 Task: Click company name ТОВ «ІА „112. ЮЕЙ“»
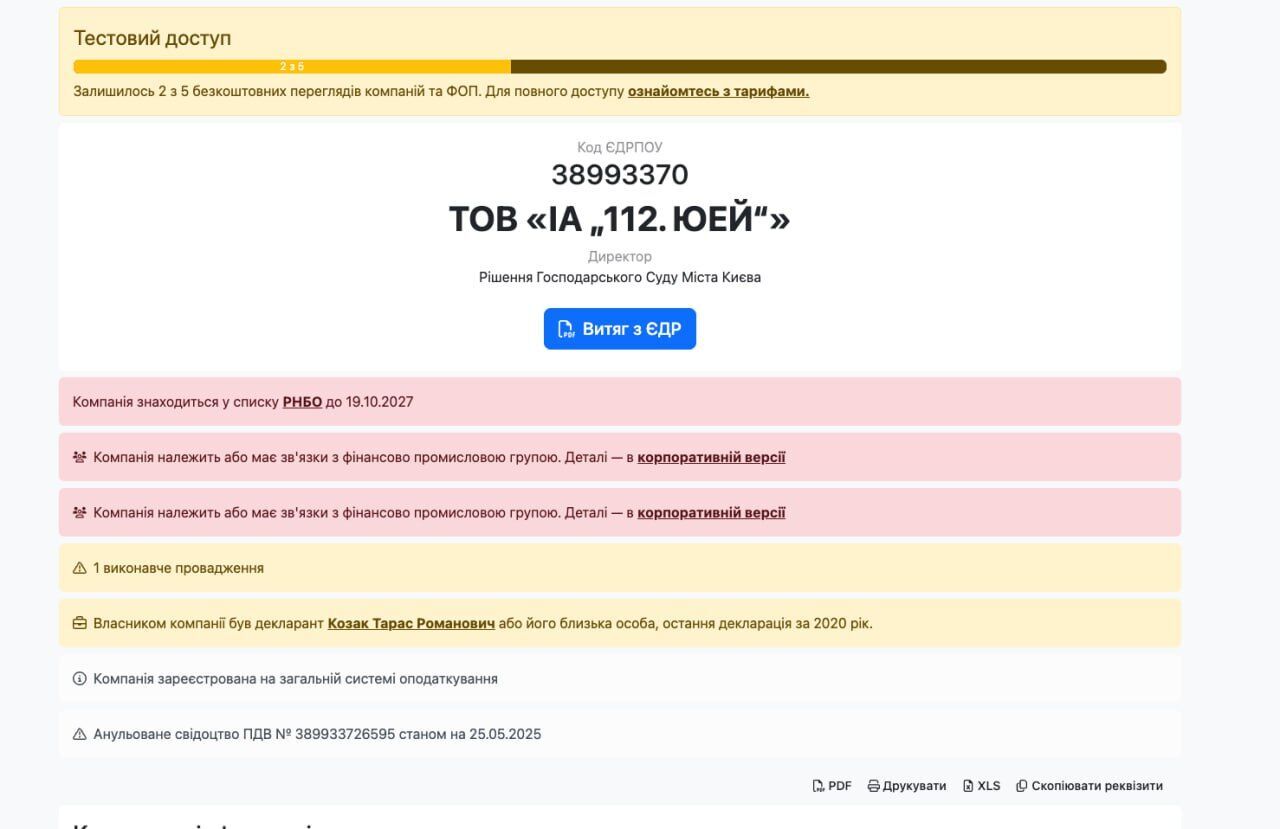coord(620,219)
